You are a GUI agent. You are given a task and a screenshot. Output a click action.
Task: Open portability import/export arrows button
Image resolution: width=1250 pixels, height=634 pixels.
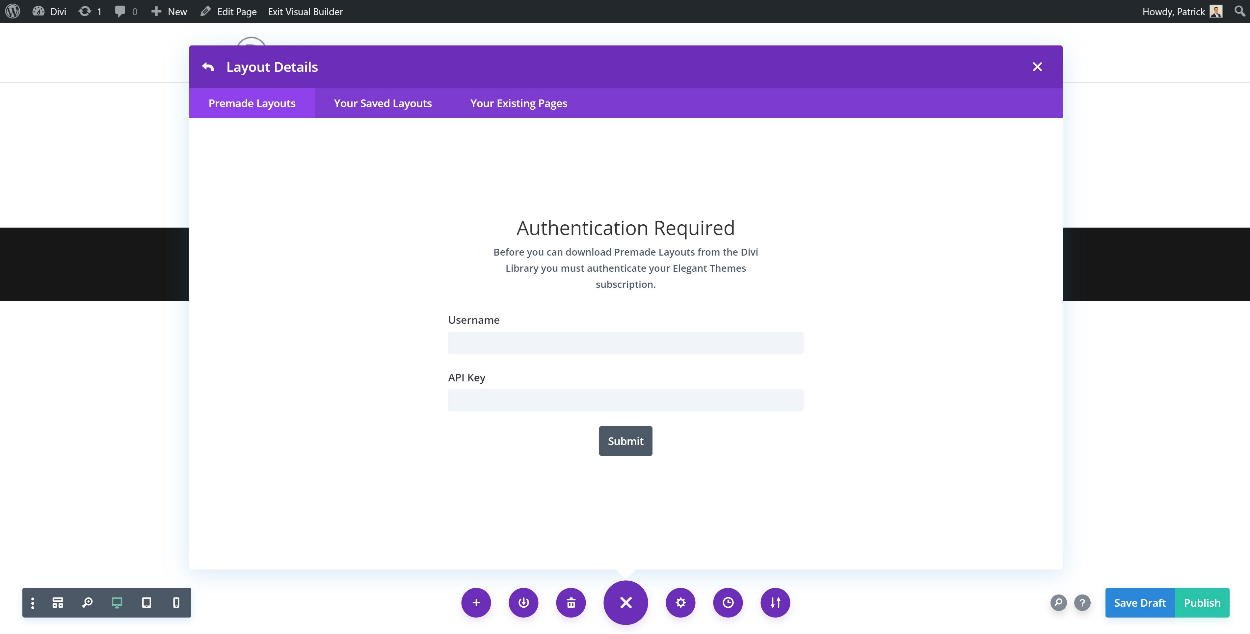(775, 603)
